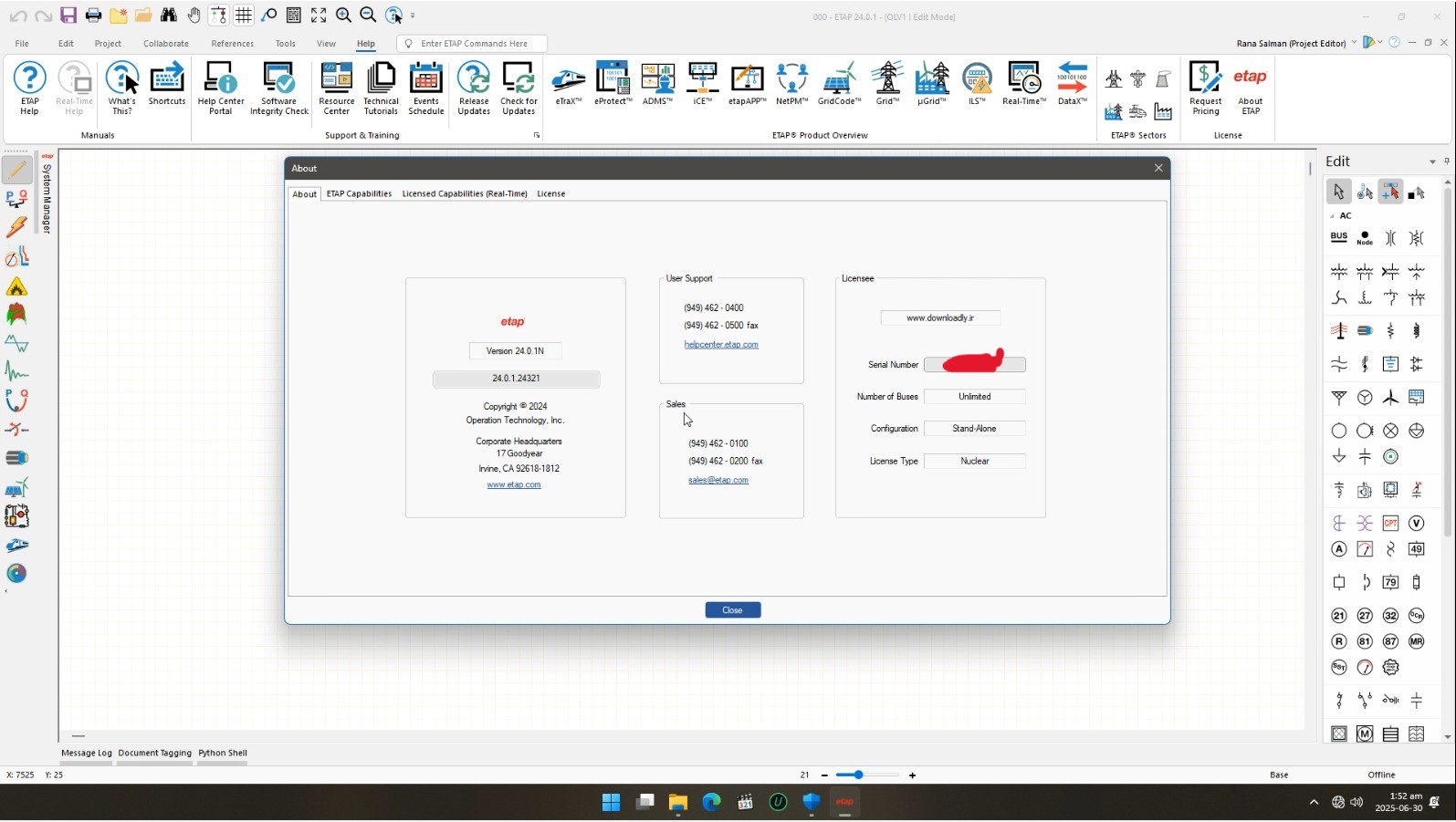
Task: Open the Message Log tab
Action: tap(87, 754)
